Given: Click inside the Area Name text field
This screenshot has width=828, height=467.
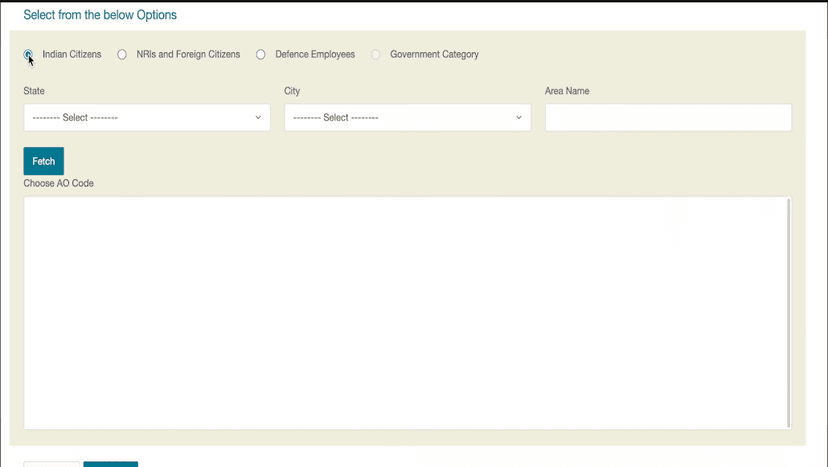Looking at the screenshot, I should [668, 118].
